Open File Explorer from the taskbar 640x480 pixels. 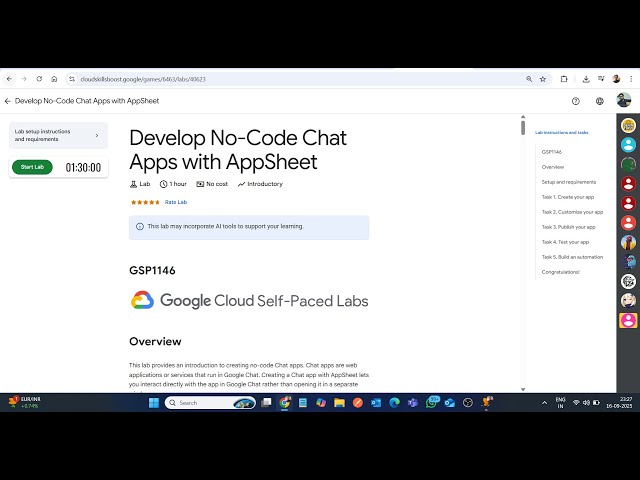click(x=339, y=403)
